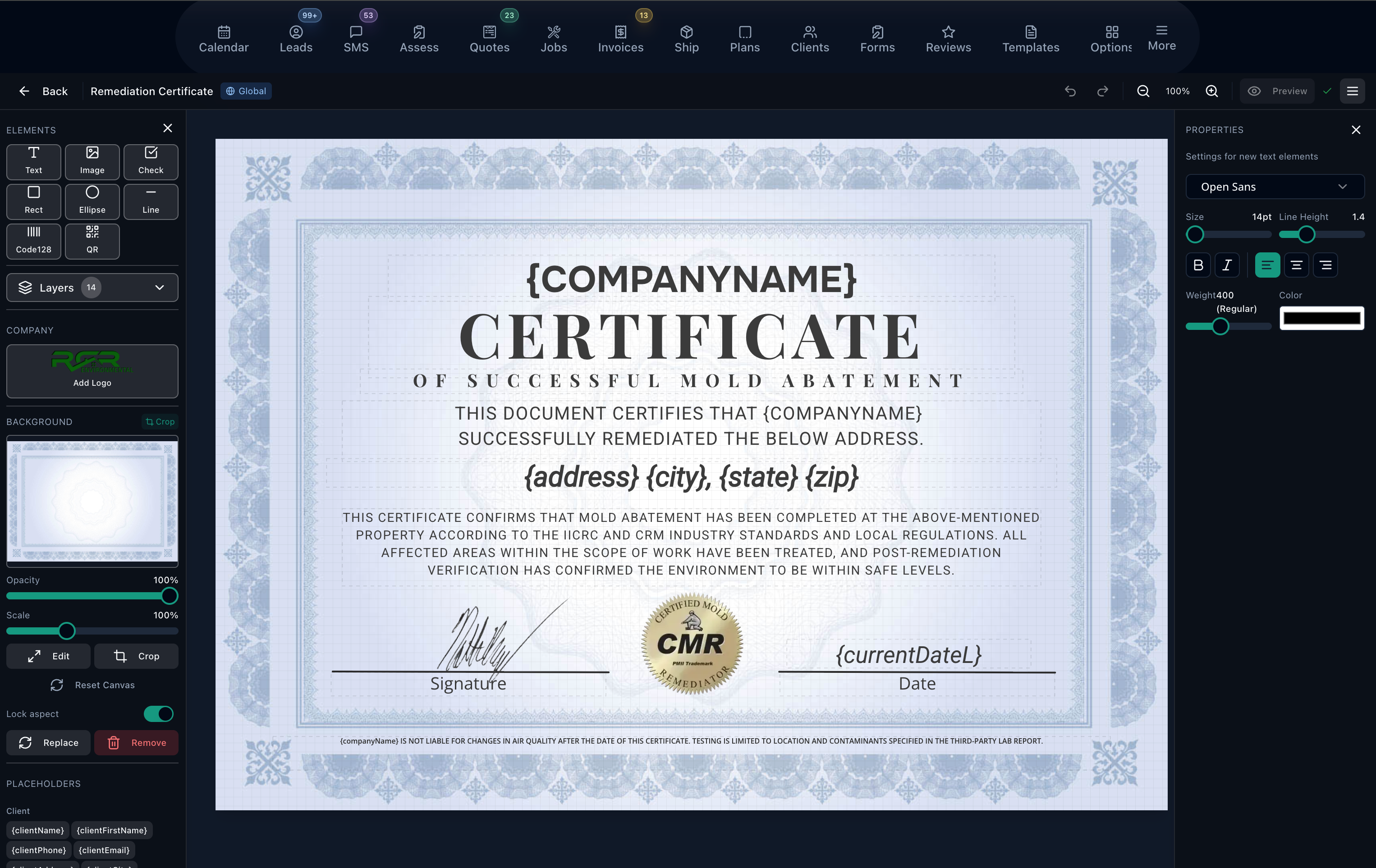Open Reviews in the top navigation
Screen dimensions: 1376x868
(948, 39)
